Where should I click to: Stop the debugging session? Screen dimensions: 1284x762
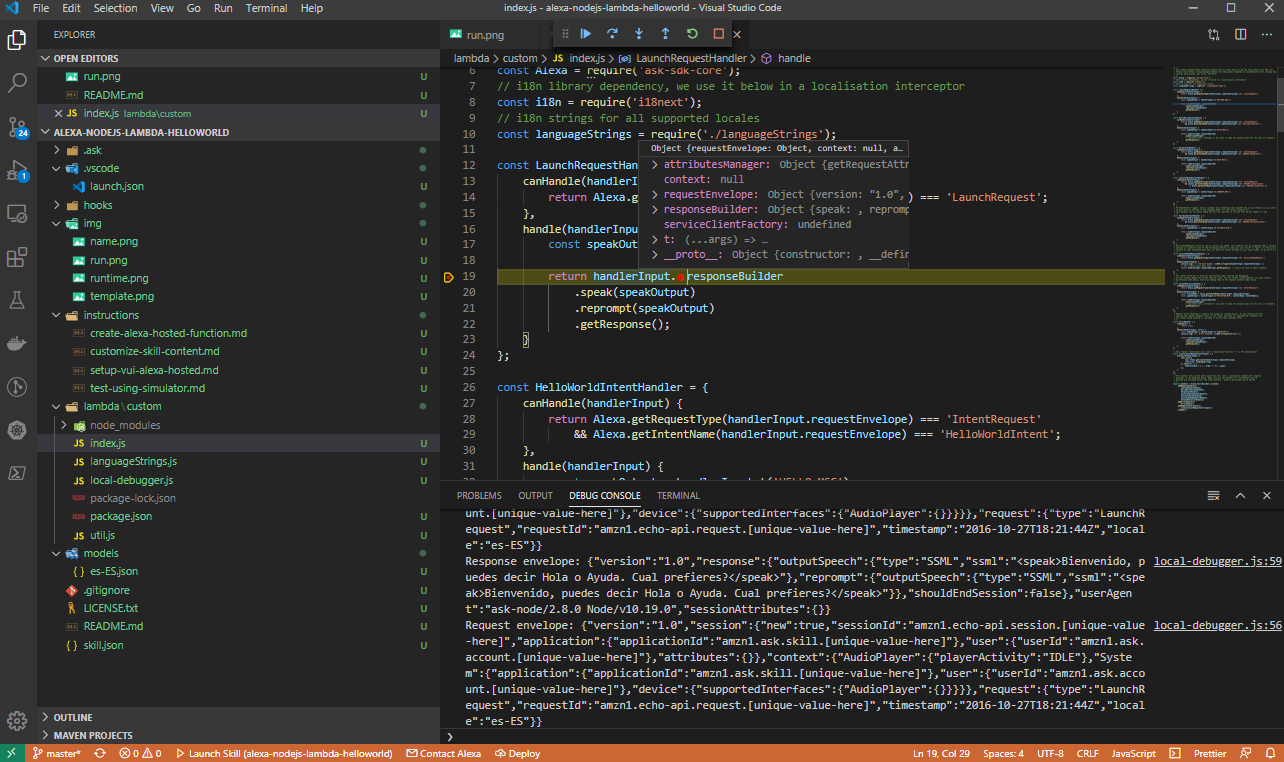tap(718, 34)
